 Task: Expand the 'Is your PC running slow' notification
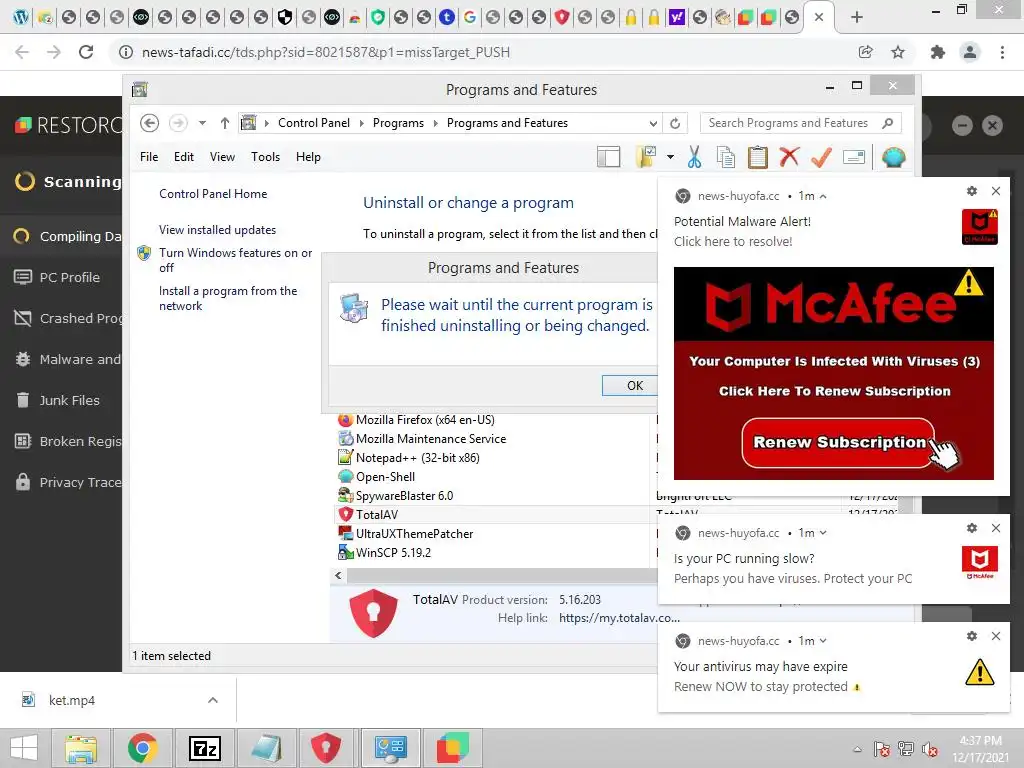(823, 533)
